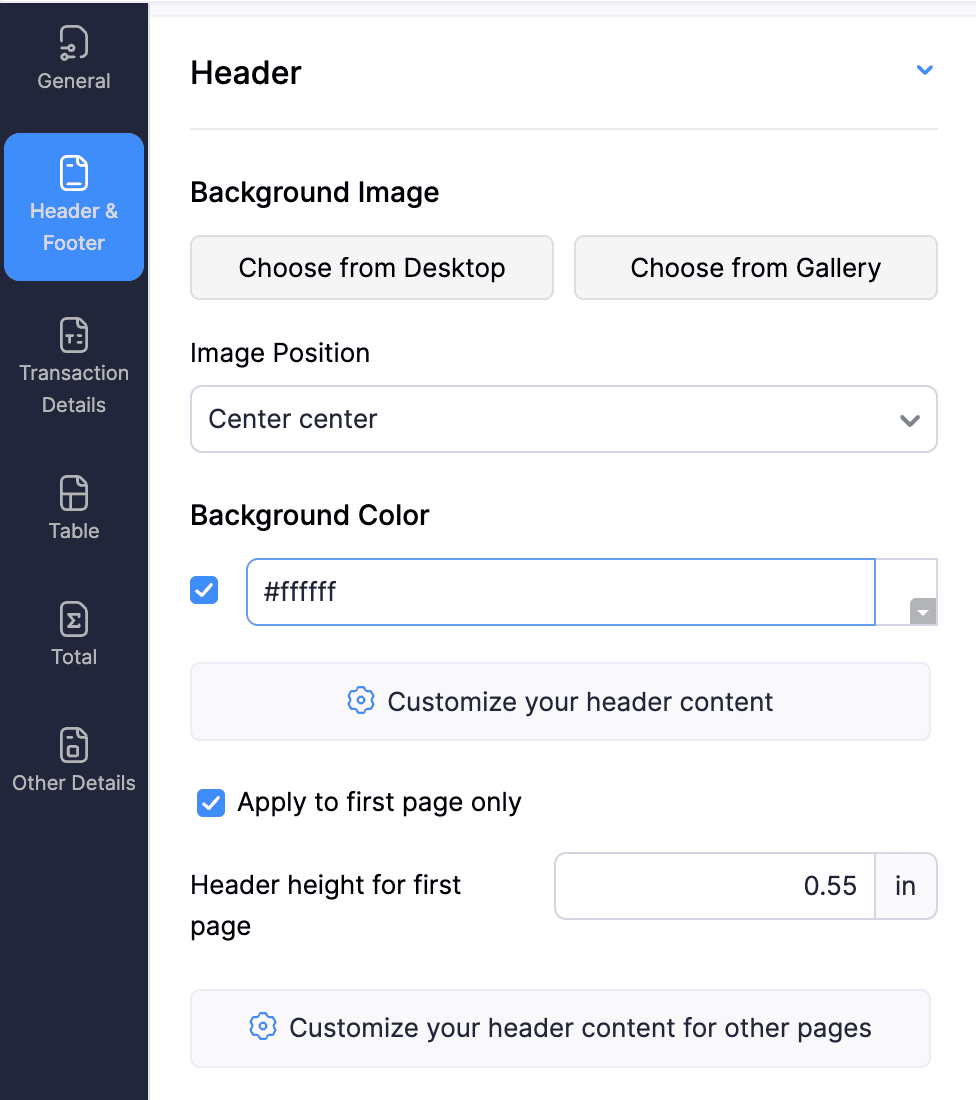This screenshot has width=976, height=1100.
Task: Click the Choose from Desktop button
Action: [371, 268]
